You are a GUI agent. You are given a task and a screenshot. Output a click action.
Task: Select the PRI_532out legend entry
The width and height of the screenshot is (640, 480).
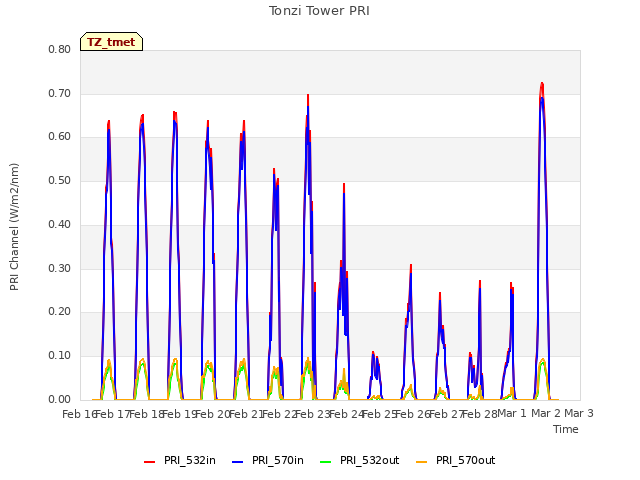(x=360, y=460)
